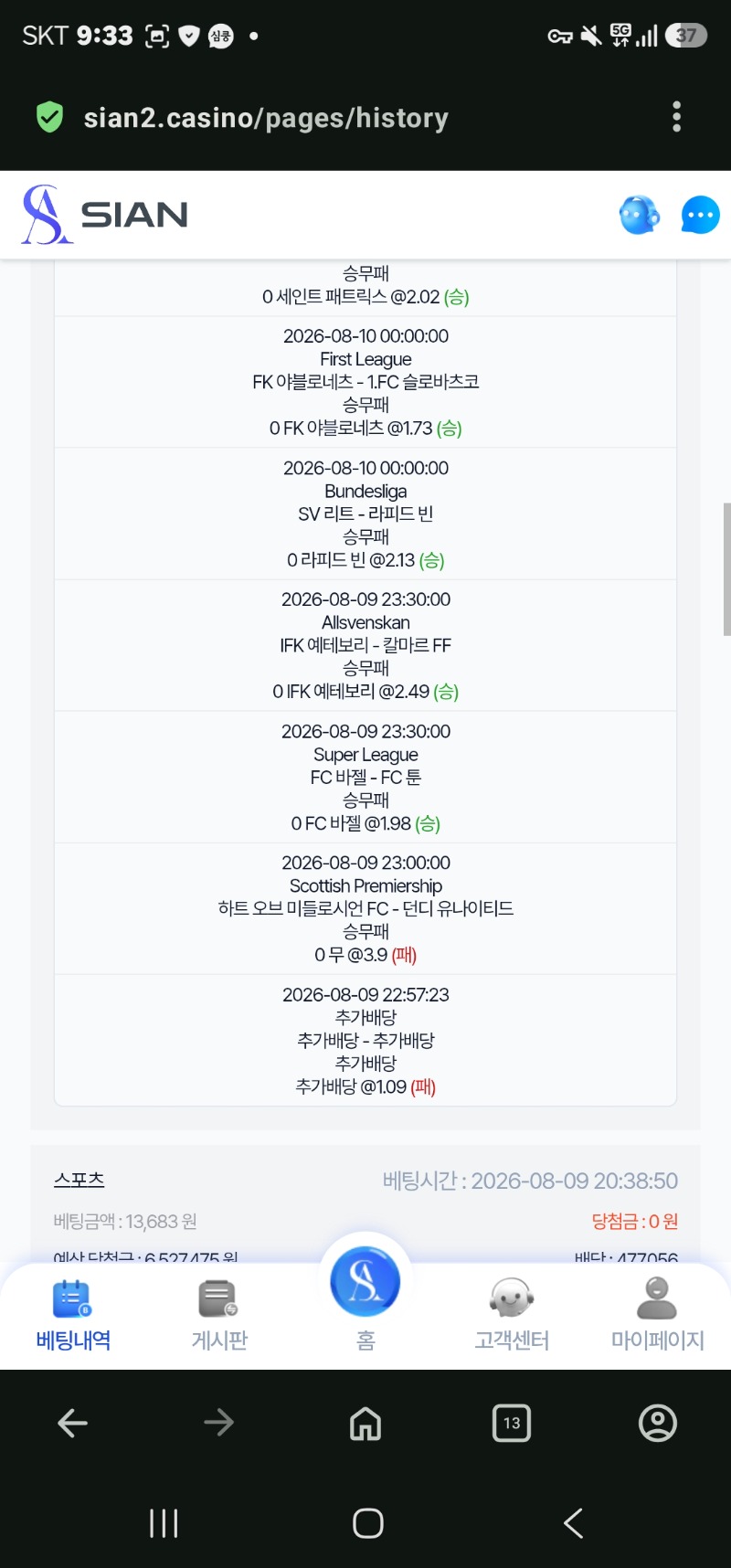Open the blue headset support icon

639,216
